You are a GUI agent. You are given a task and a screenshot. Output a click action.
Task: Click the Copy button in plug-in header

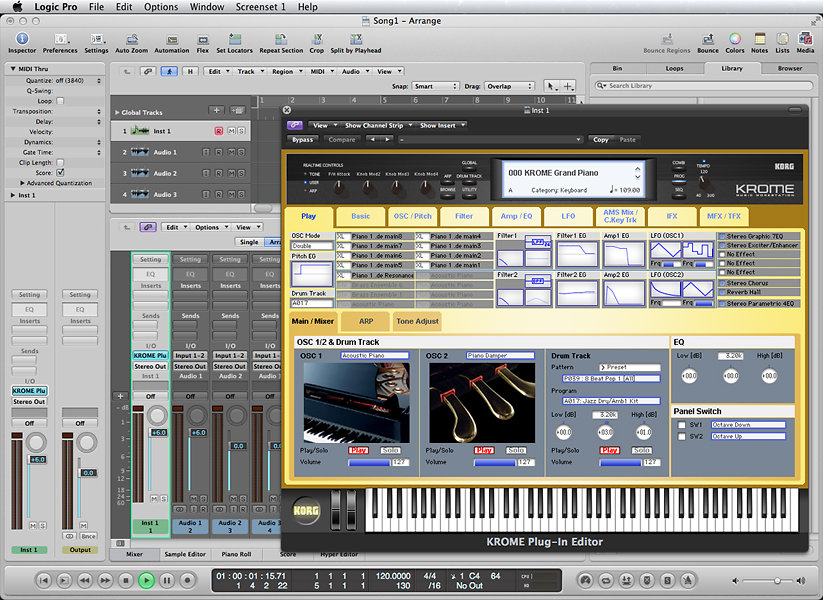(600, 140)
